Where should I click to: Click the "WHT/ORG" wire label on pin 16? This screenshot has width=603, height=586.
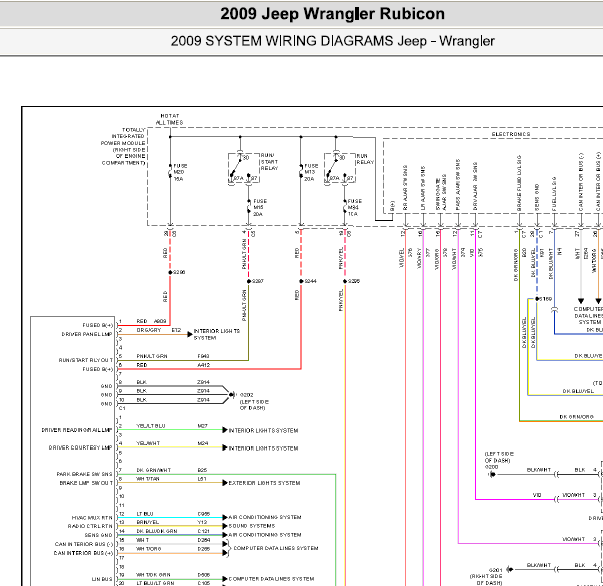[x=149, y=549]
